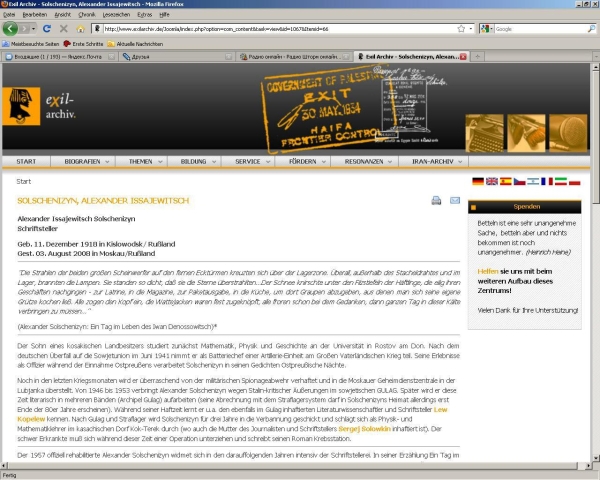The height and width of the screenshot is (480, 600).
Task: Switch language with the Polish flag
Action: (574, 181)
